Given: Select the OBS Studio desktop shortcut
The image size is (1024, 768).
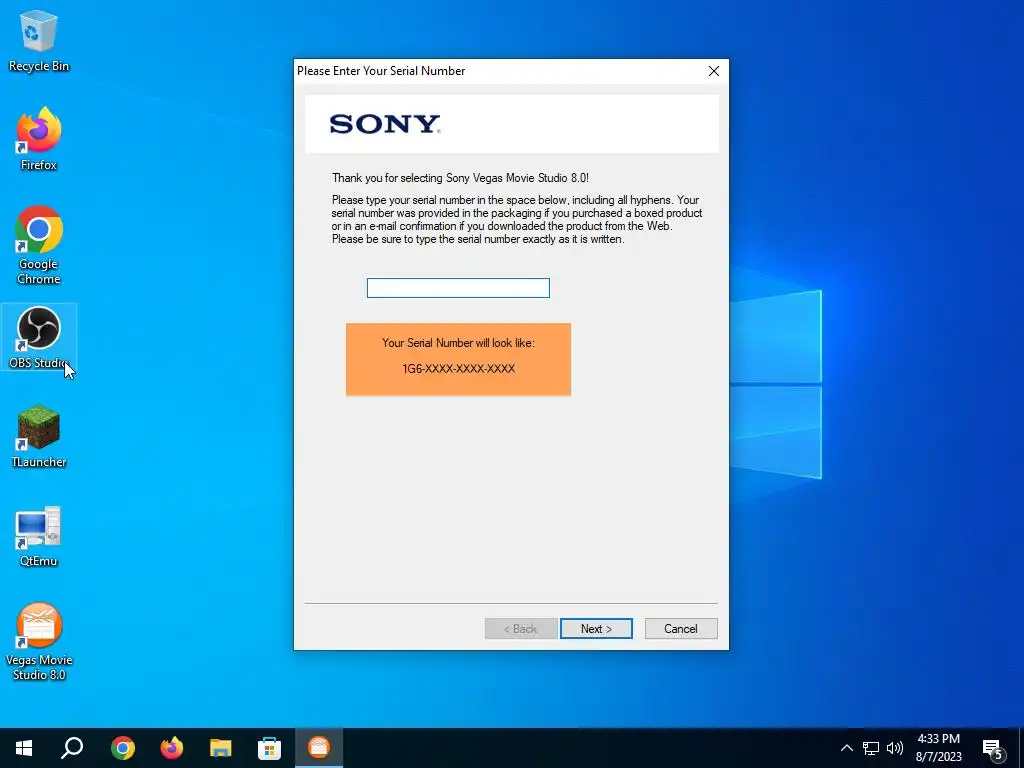Looking at the screenshot, I should (39, 338).
